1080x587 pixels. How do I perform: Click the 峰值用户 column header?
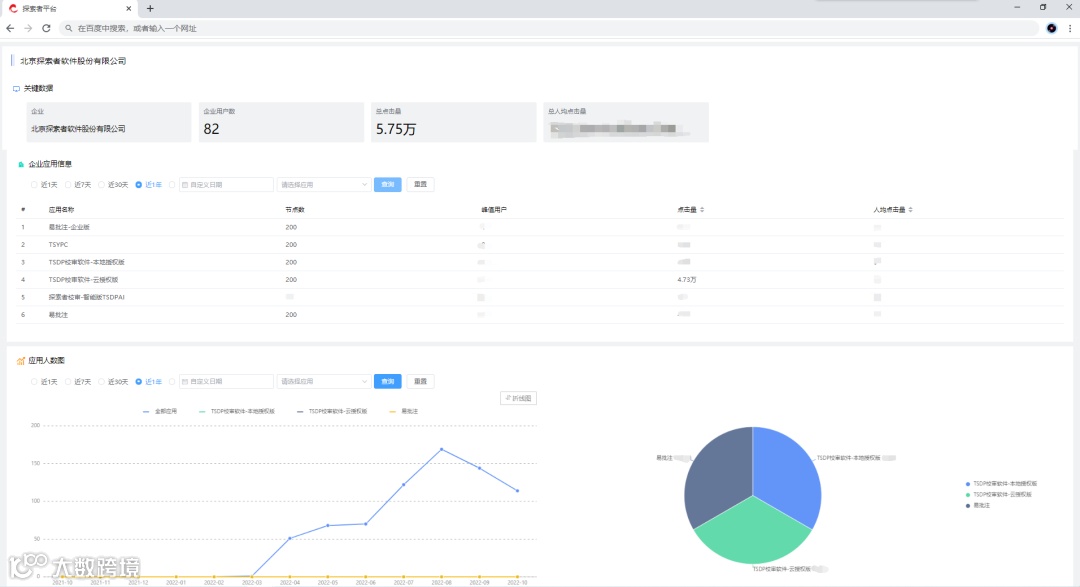pyautogui.click(x=494, y=209)
